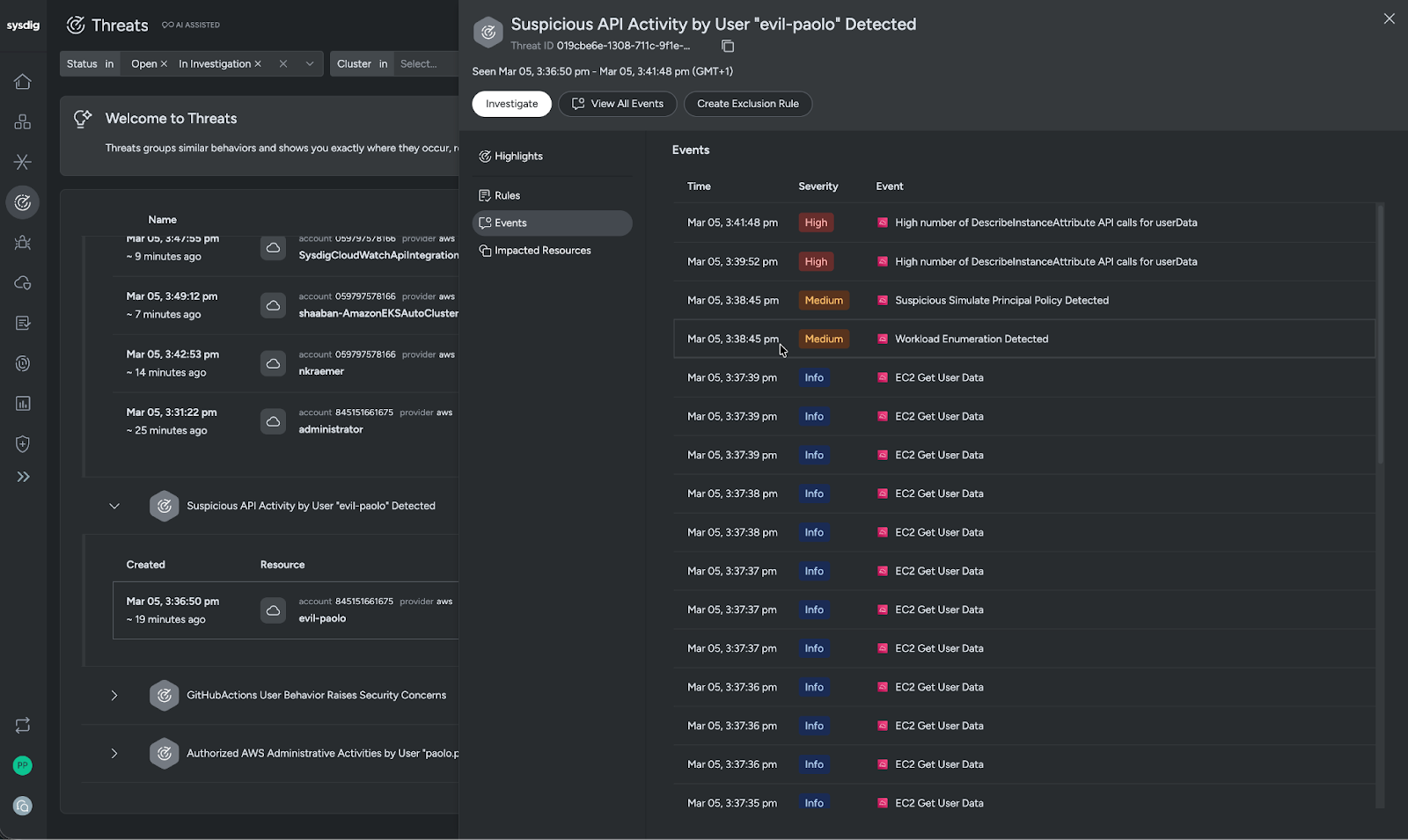Viewport: 1408px width, 840px height.
Task: Click the Sysdig logo
Action: (x=23, y=25)
